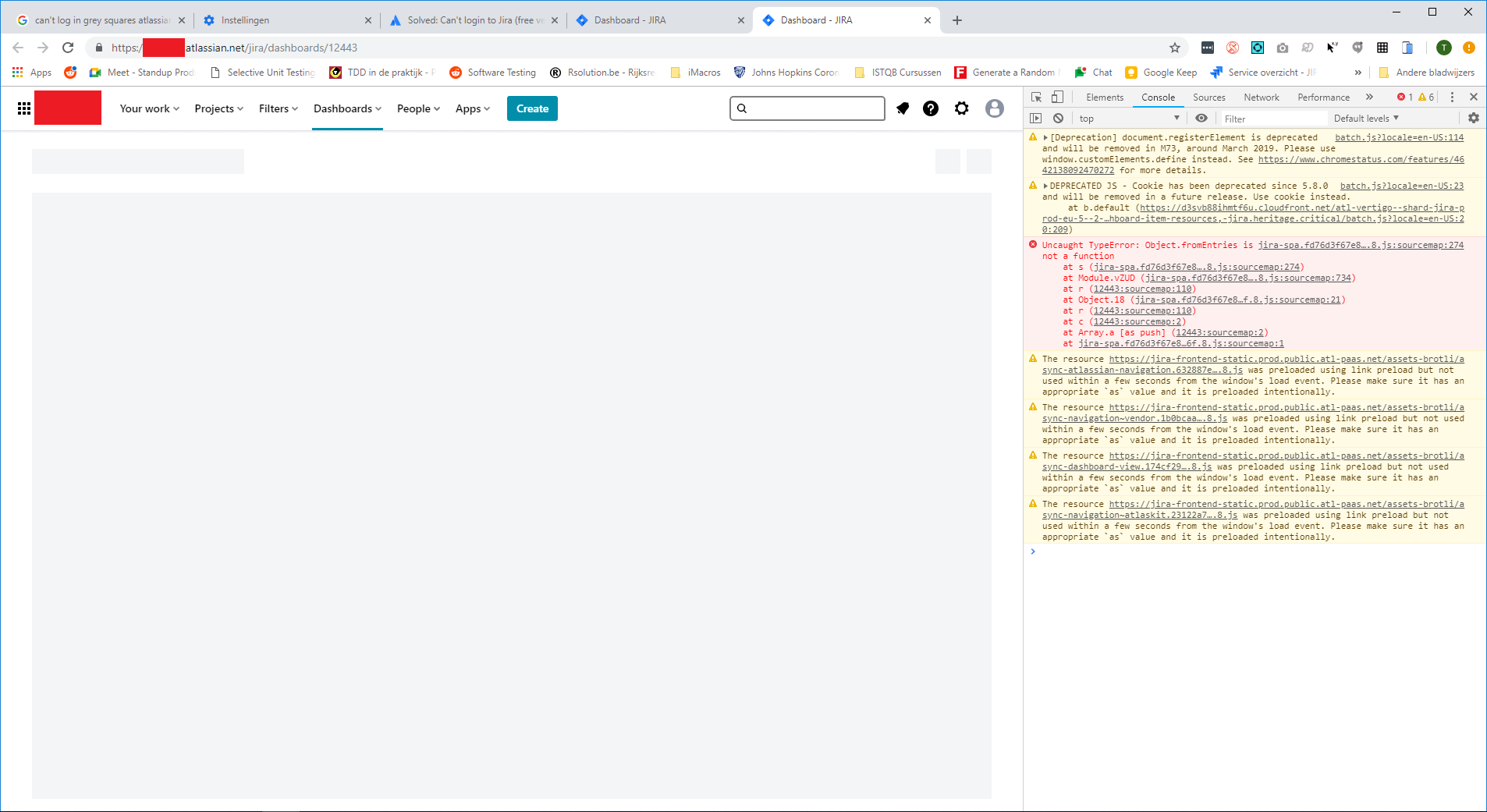Screen dimensions: 1487x812
Task: Click the Jira search input box
Action: click(807, 108)
